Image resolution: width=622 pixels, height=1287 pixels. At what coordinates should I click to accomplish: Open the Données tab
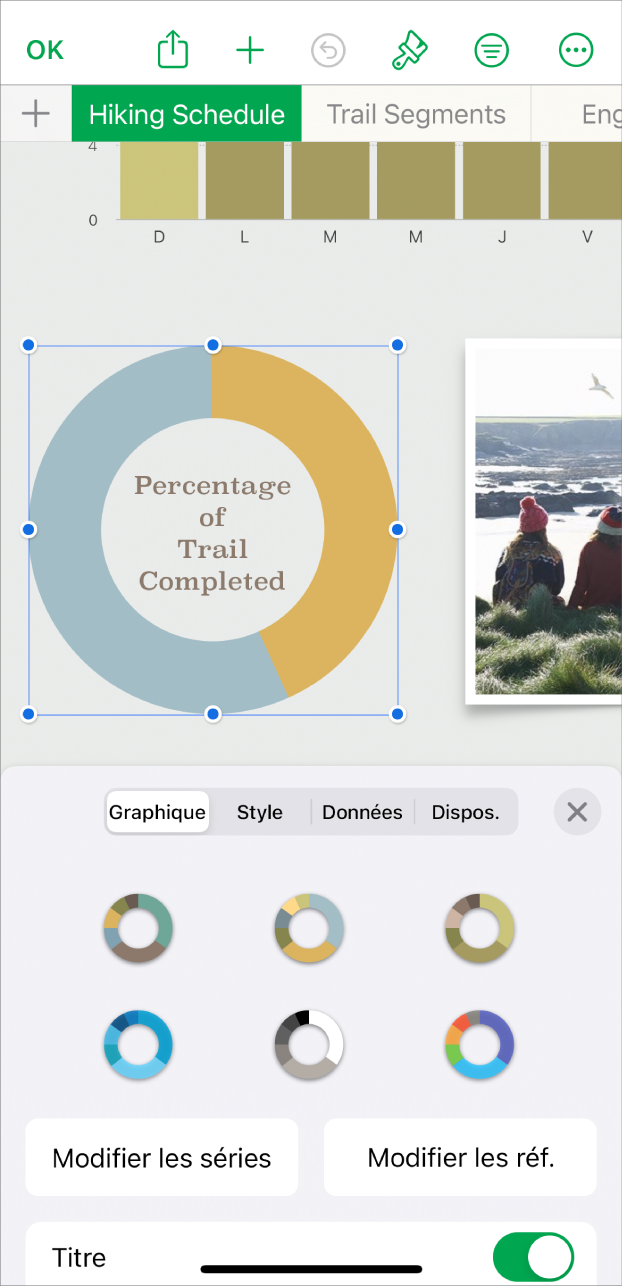point(362,812)
